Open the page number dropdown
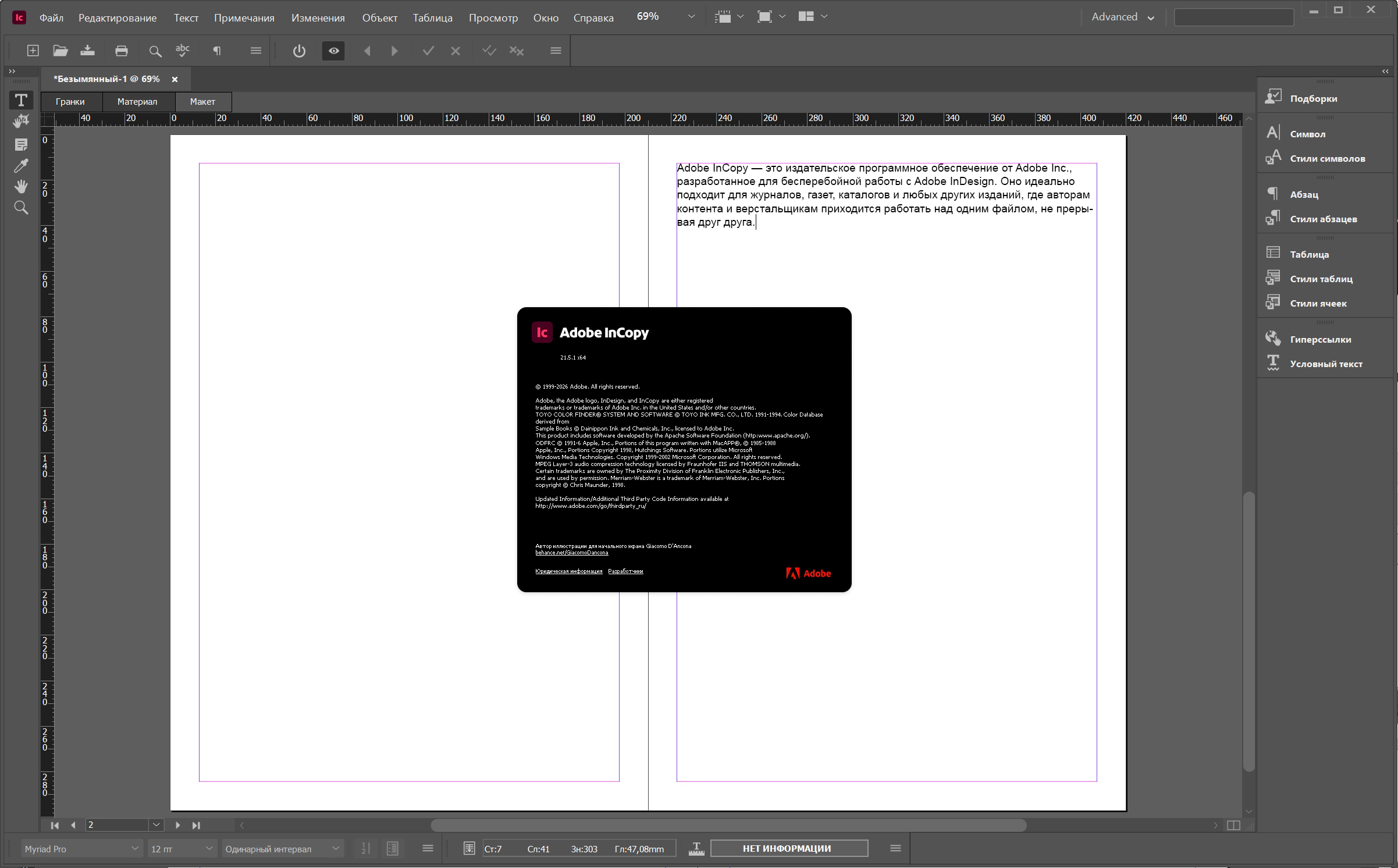 [x=156, y=825]
